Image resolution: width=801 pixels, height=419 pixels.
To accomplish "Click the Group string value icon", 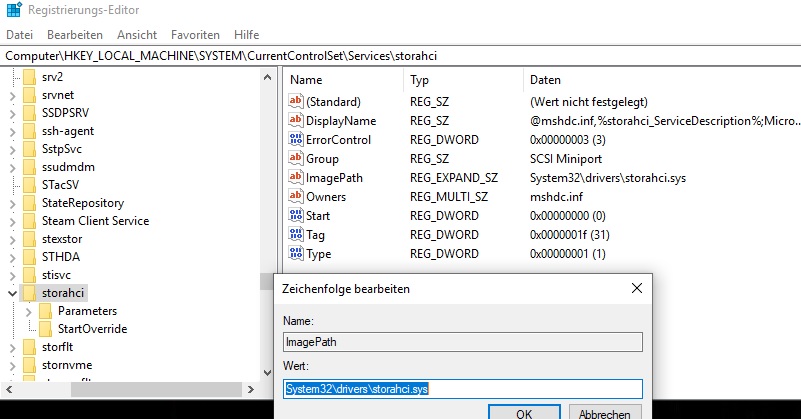I will 296,158.
